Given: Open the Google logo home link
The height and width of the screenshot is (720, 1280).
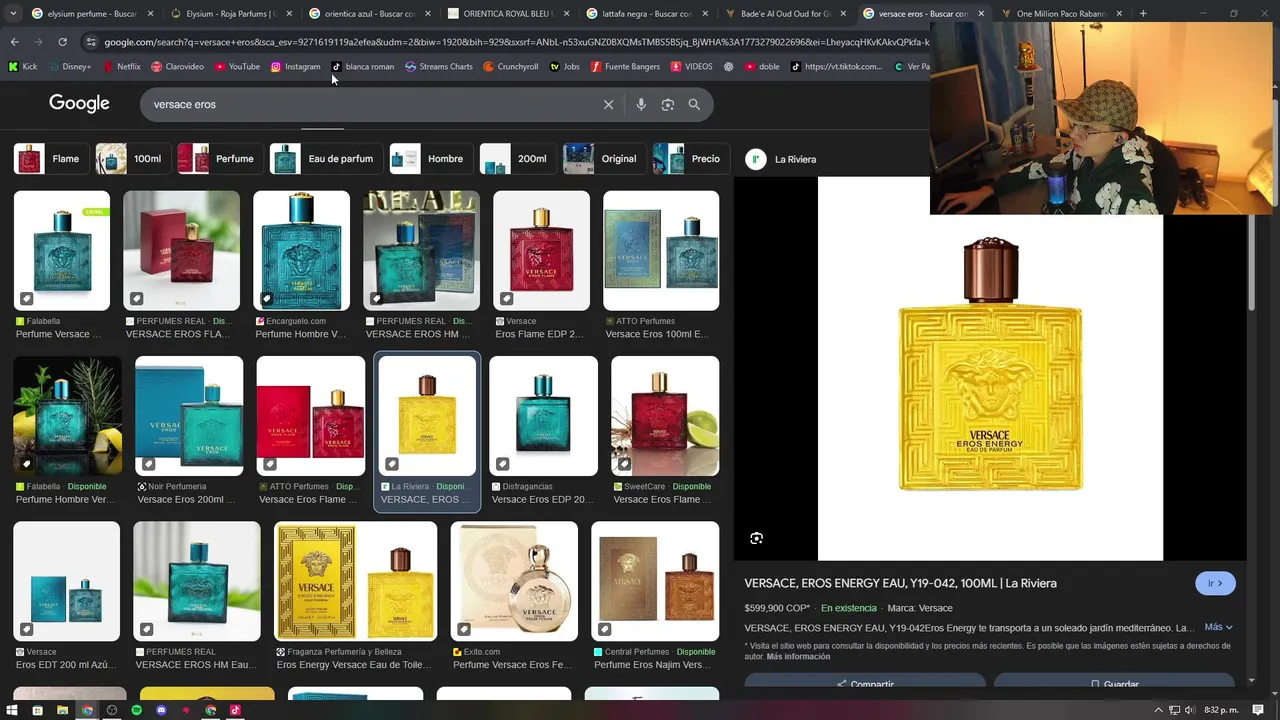Looking at the screenshot, I should click(x=79, y=104).
